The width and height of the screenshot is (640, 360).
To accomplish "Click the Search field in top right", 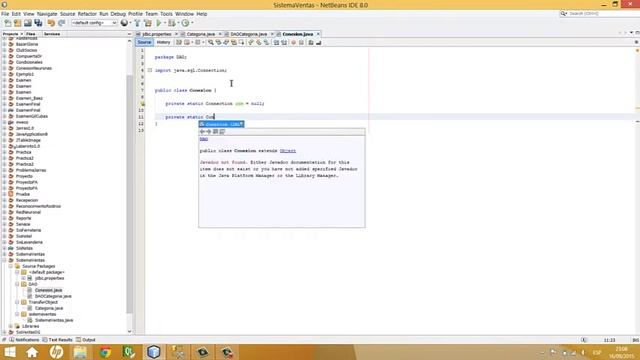I will pyautogui.click(x=599, y=14).
